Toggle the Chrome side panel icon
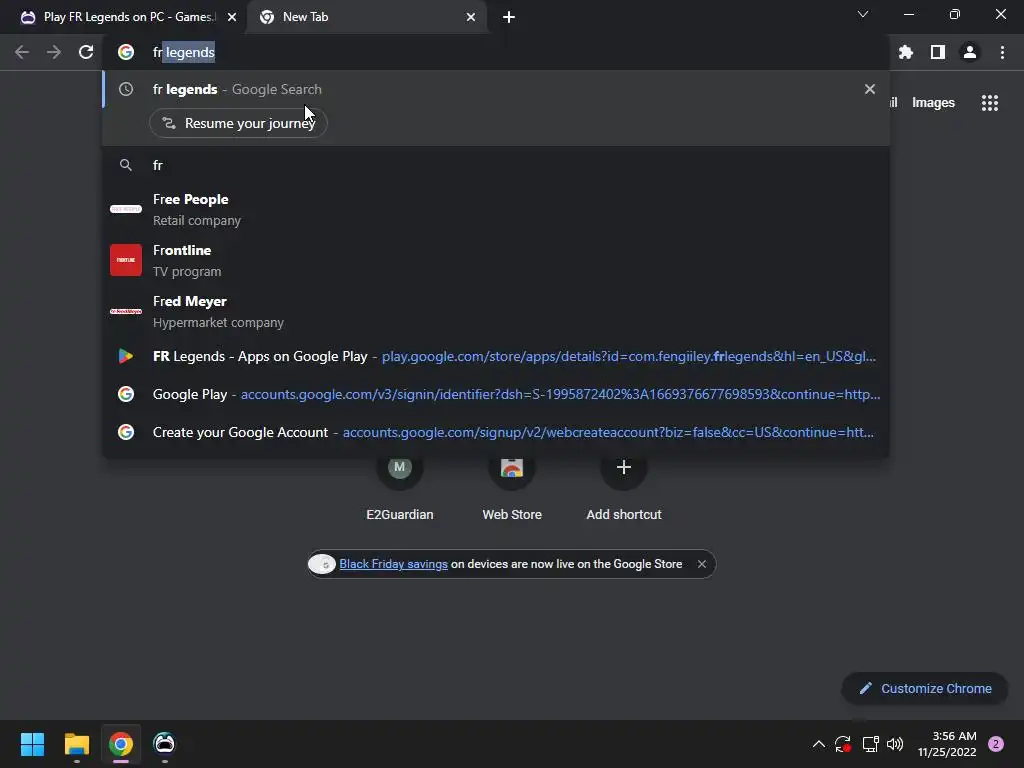This screenshot has width=1024, height=768. tap(938, 52)
